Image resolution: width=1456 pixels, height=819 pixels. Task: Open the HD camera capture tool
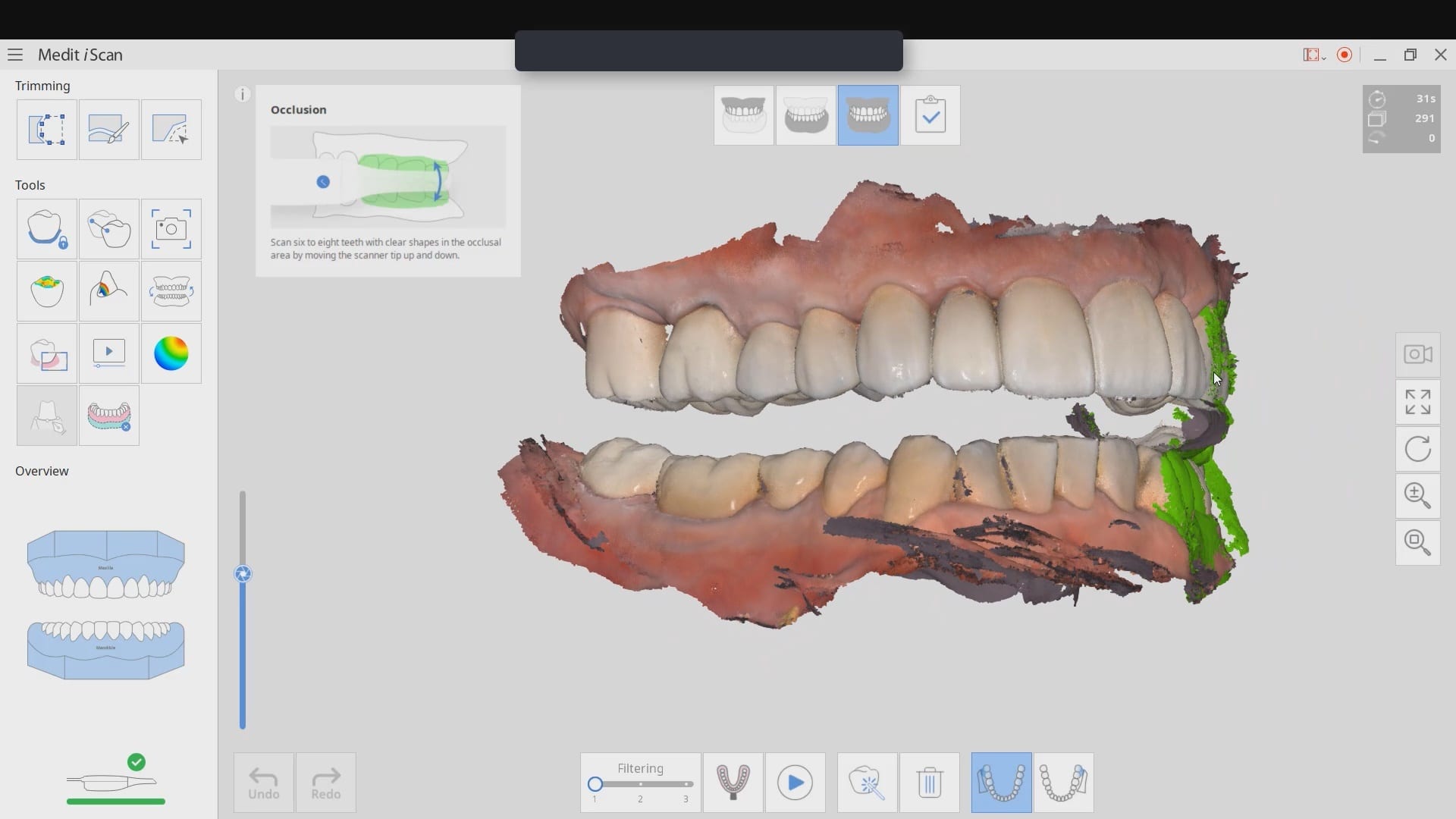click(x=171, y=229)
